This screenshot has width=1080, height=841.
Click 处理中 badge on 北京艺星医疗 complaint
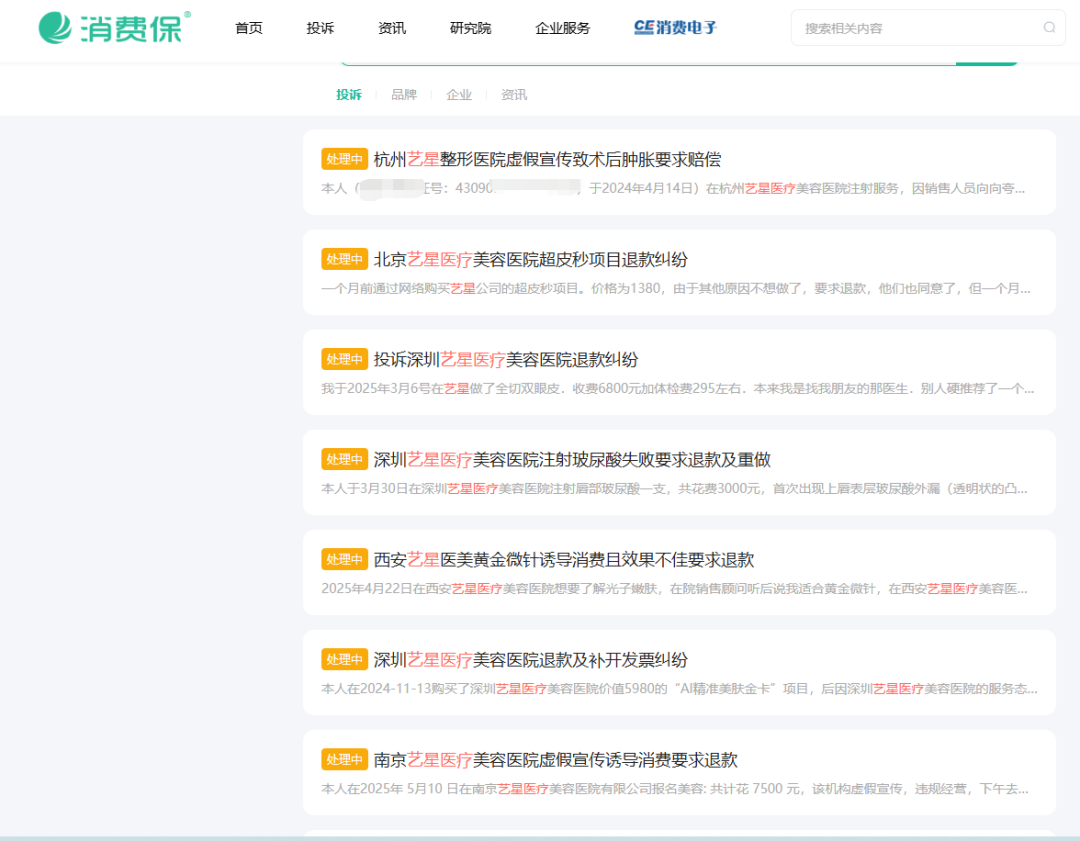[x=344, y=259]
